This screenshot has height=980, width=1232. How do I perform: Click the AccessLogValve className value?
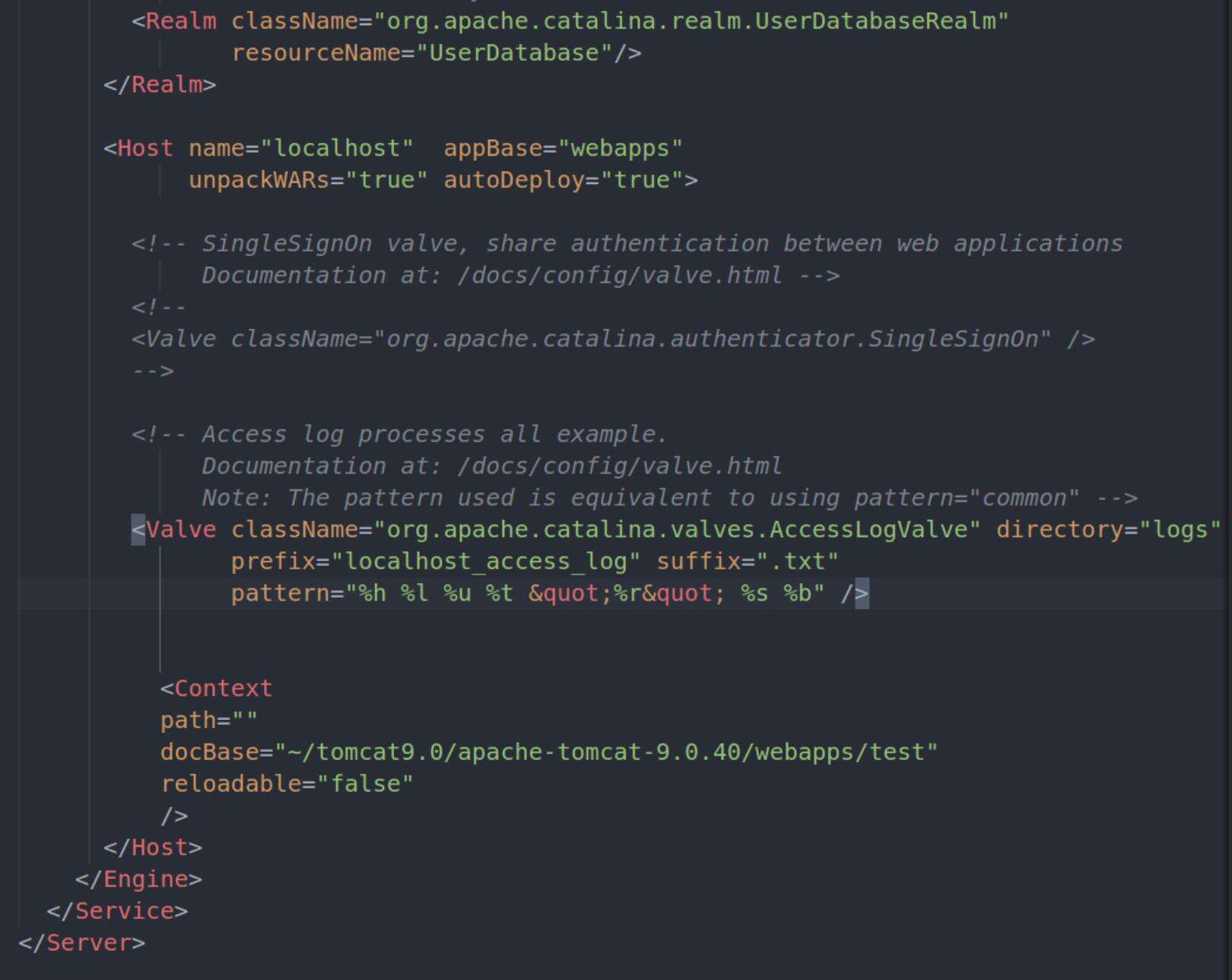pos(677,530)
